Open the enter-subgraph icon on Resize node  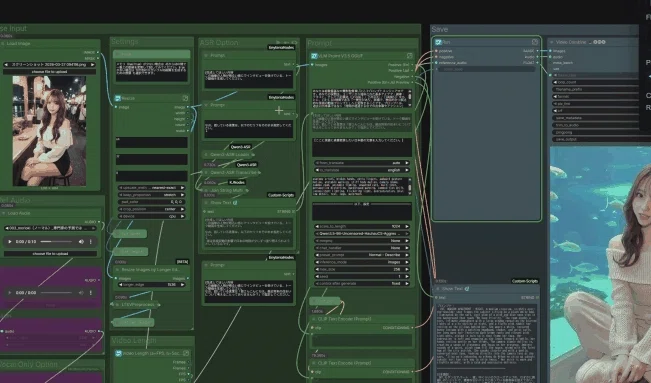tap(185, 98)
